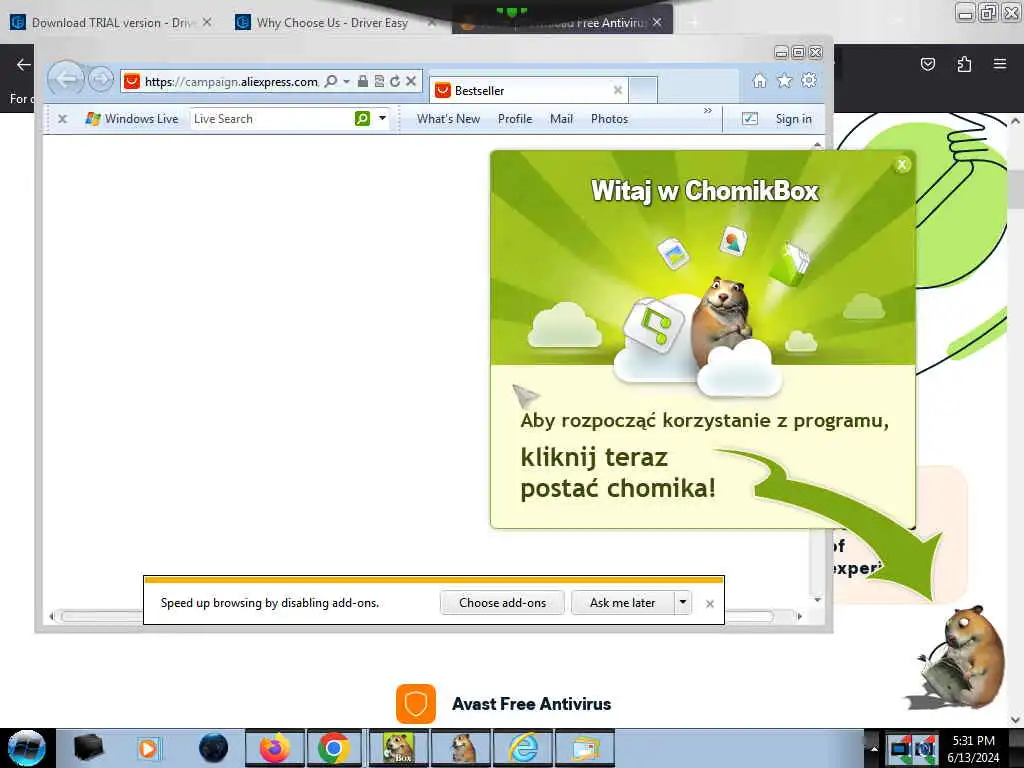Viewport: 1024px width, 768px height.
Task: Focus the Live Search input field
Action: [x=271, y=119]
